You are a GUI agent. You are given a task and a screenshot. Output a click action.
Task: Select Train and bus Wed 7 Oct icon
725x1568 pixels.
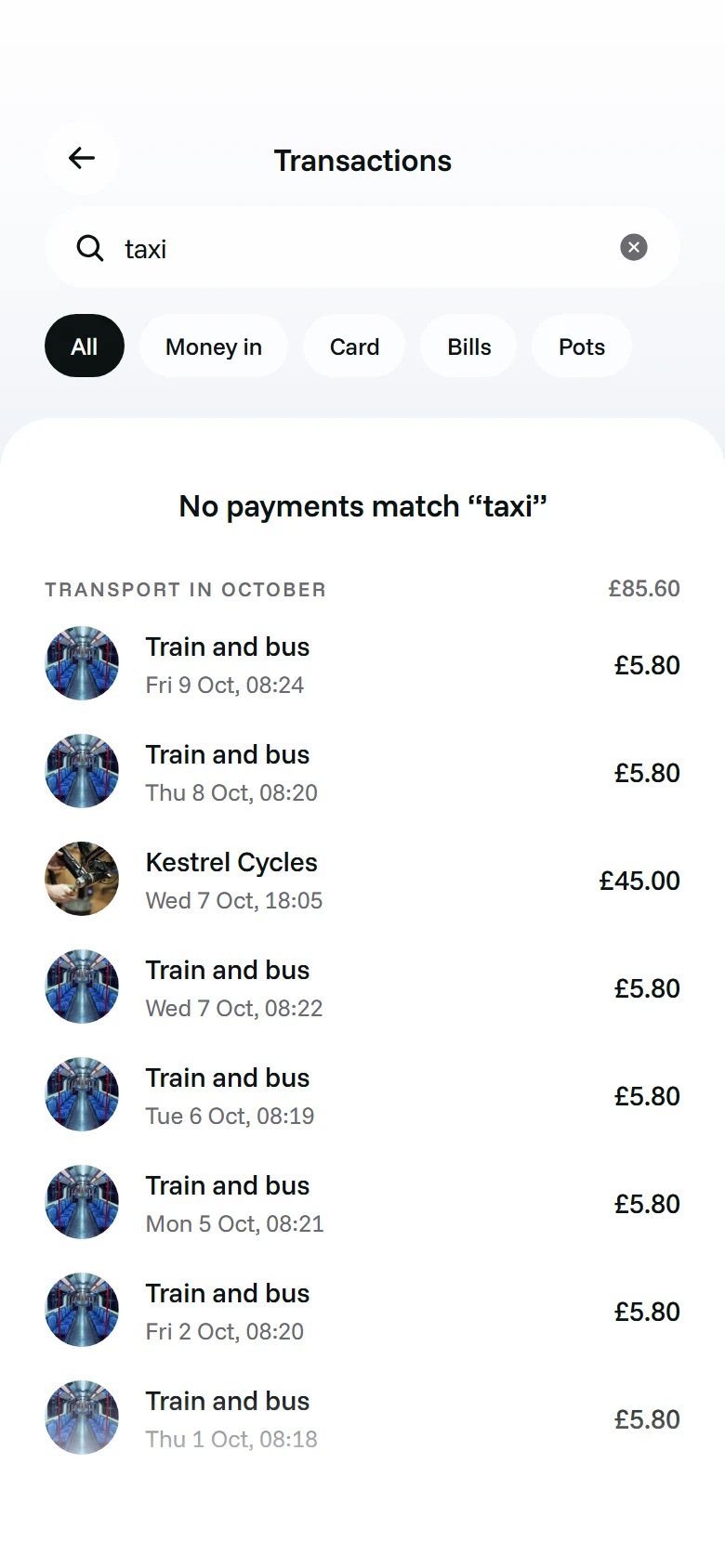82,987
